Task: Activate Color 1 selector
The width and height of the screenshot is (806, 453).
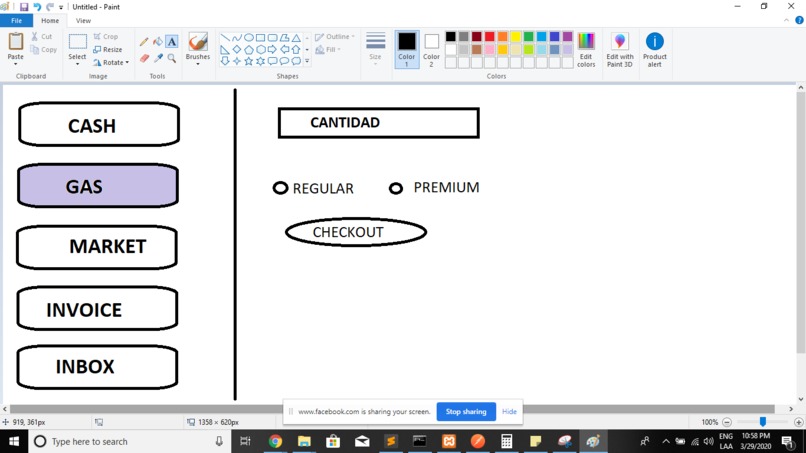Action: coord(407,49)
